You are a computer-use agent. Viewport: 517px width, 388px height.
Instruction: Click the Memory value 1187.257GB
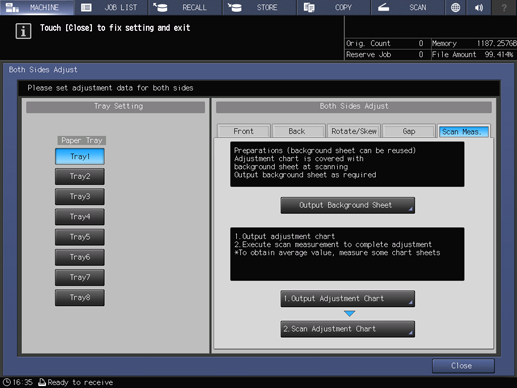pyautogui.click(x=497, y=43)
